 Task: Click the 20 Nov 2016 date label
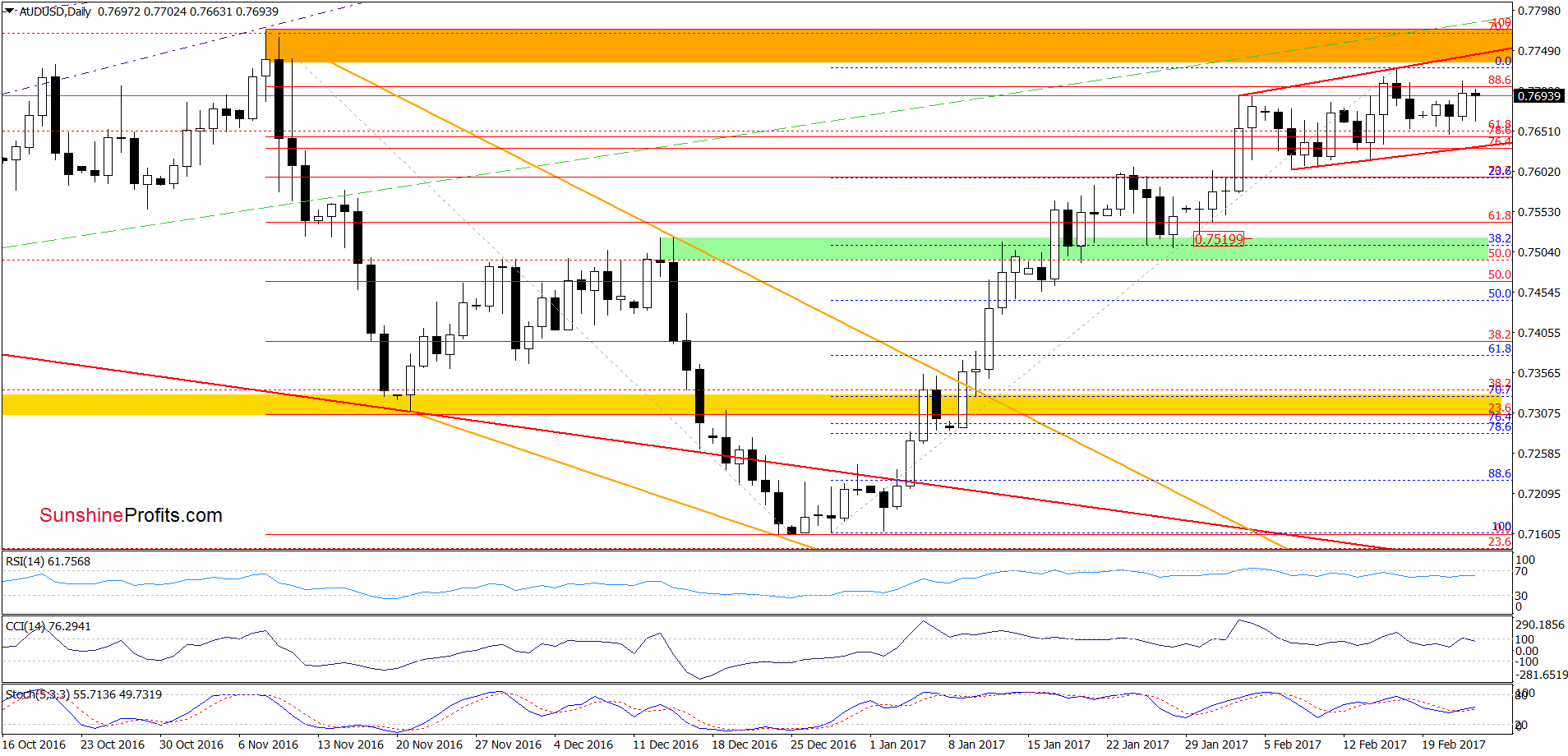coord(429,744)
